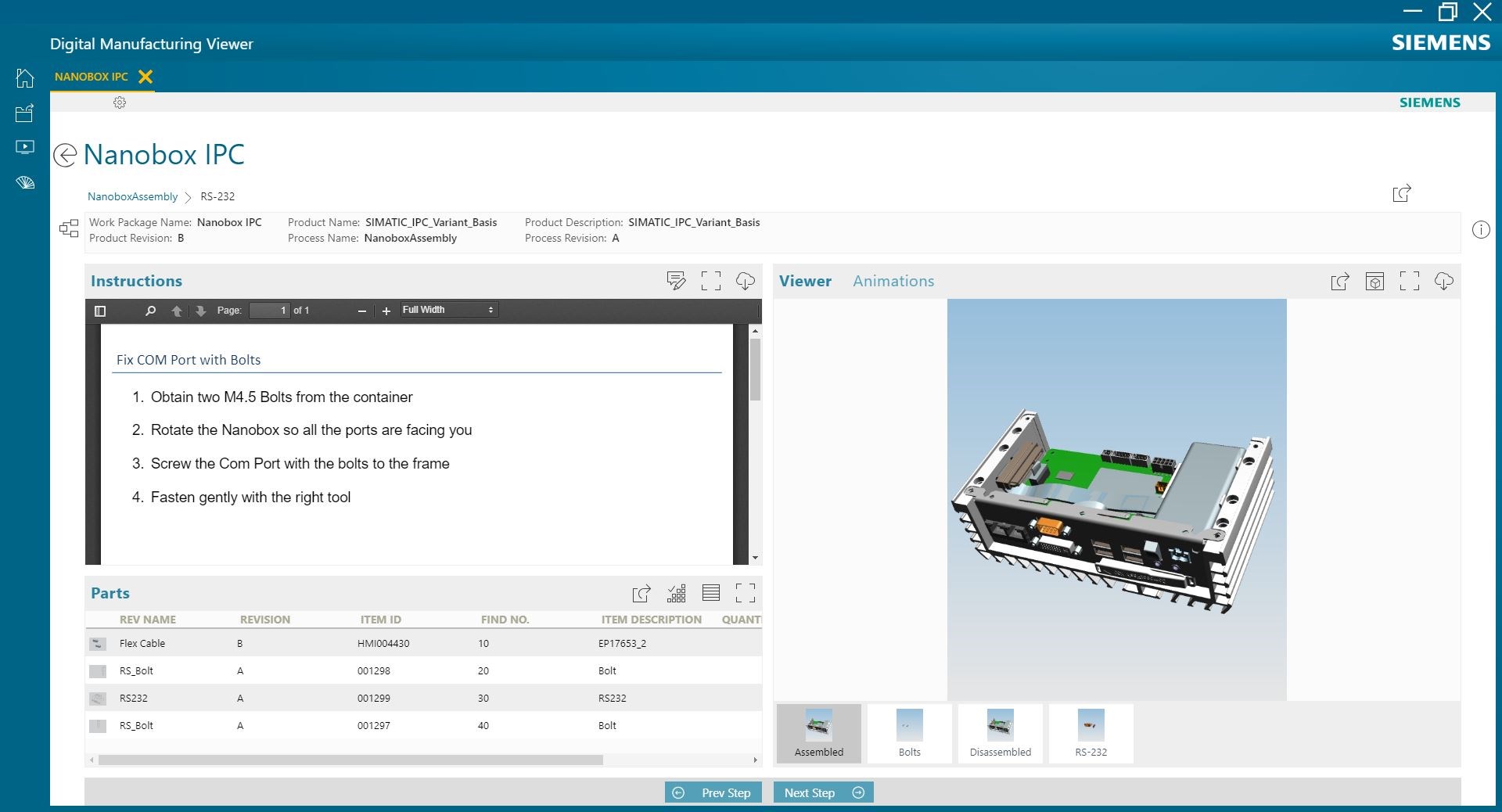This screenshot has height=812, width=1502.
Task: Select the Disassembled thumbnail
Action: (1001, 734)
